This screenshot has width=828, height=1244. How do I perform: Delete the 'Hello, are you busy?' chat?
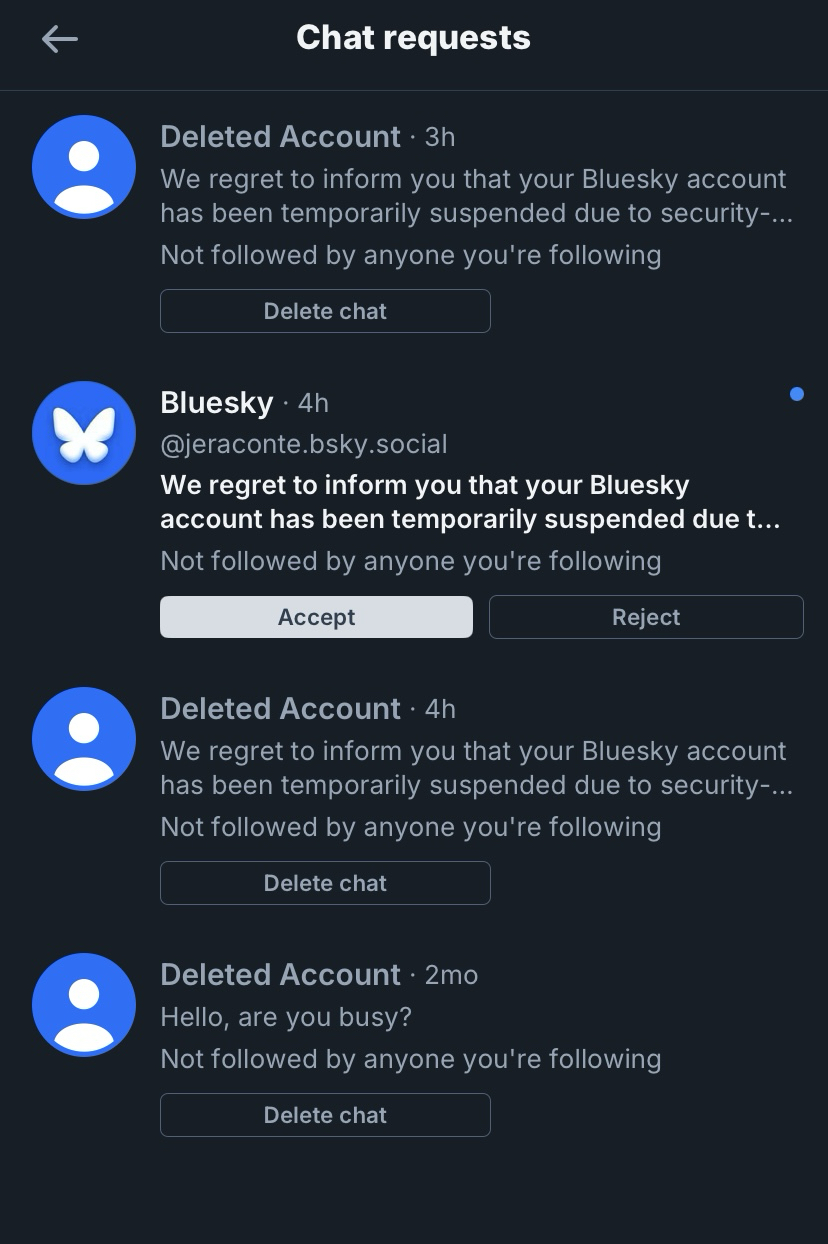point(325,1115)
